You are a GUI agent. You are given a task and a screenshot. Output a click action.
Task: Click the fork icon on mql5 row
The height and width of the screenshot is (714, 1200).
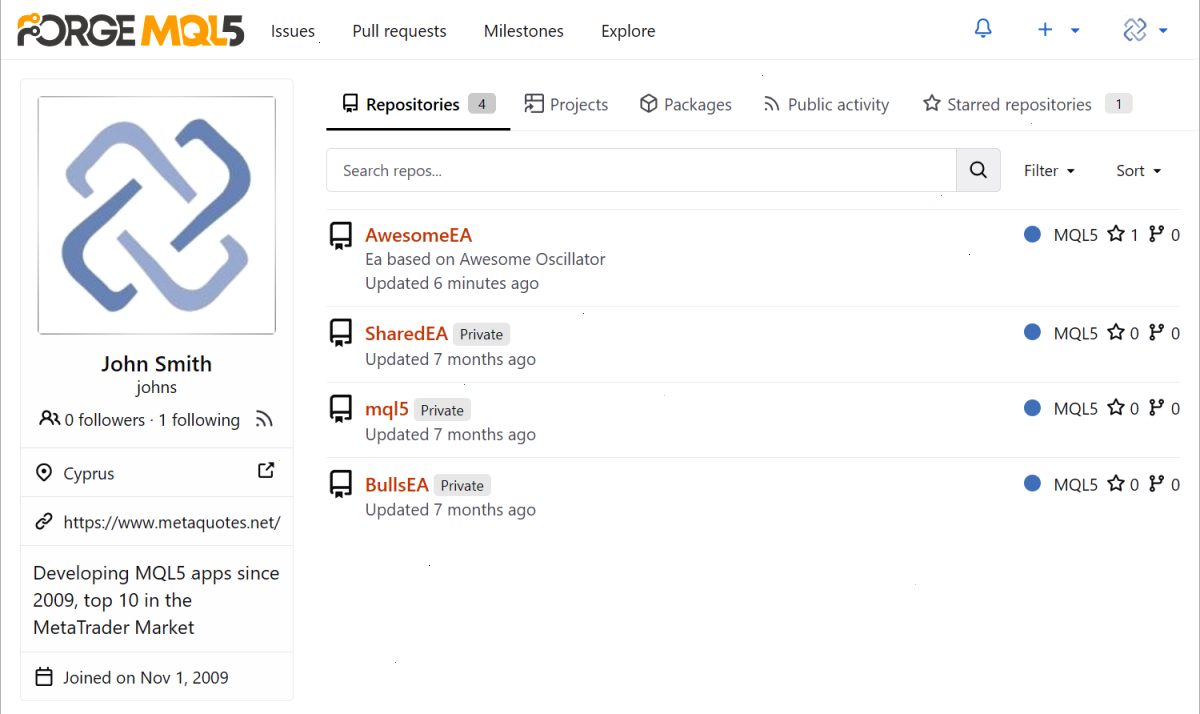click(1157, 407)
